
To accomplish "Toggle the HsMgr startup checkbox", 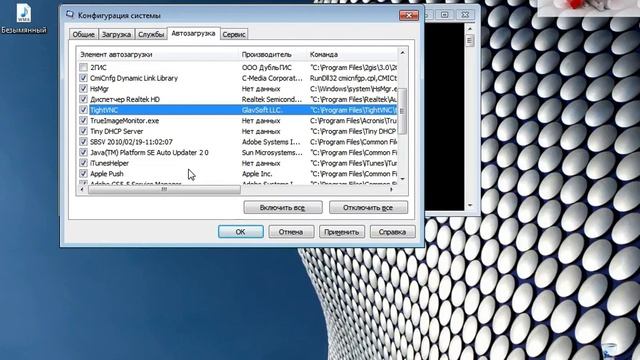I will tap(83, 89).
